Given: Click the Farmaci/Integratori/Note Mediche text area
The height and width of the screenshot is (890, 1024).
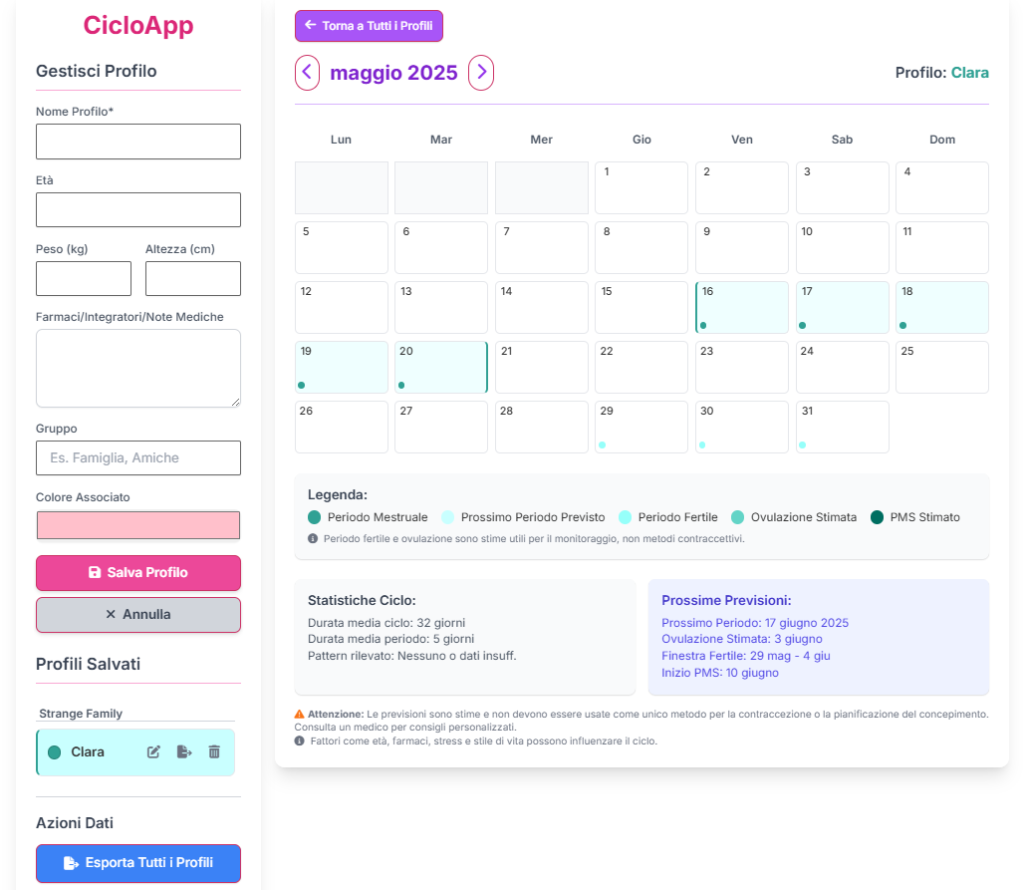Looking at the screenshot, I should [138, 368].
